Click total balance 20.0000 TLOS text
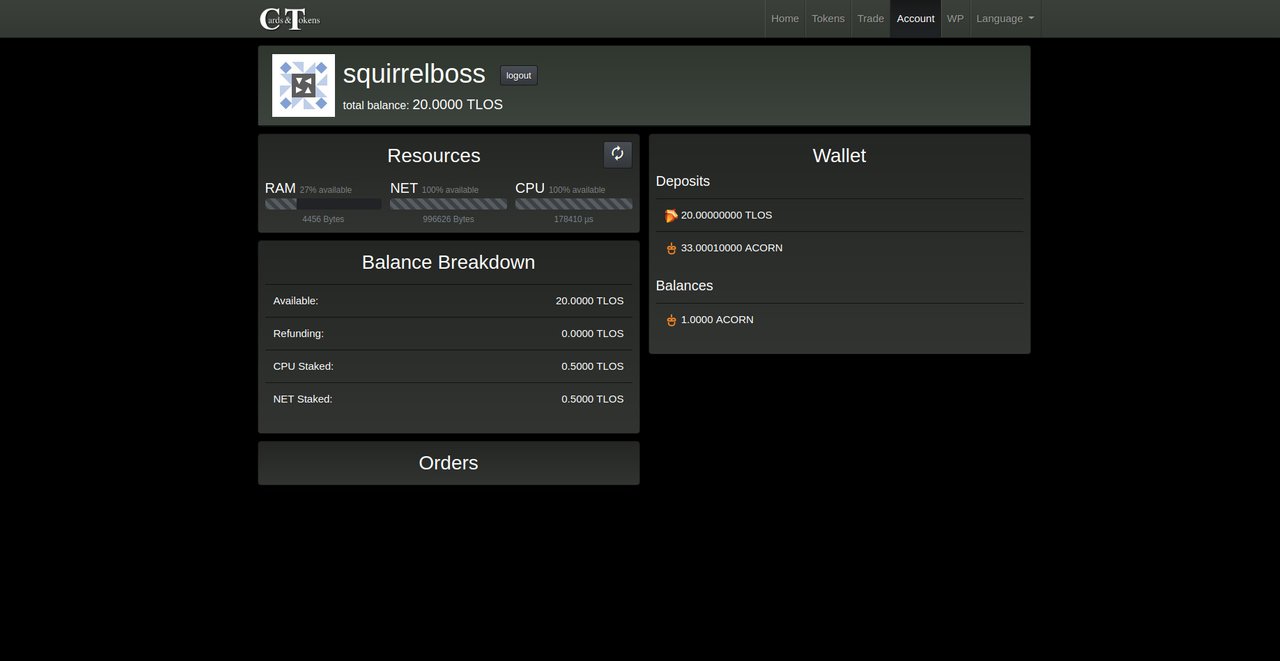1280x661 pixels. [x=423, y=104]
